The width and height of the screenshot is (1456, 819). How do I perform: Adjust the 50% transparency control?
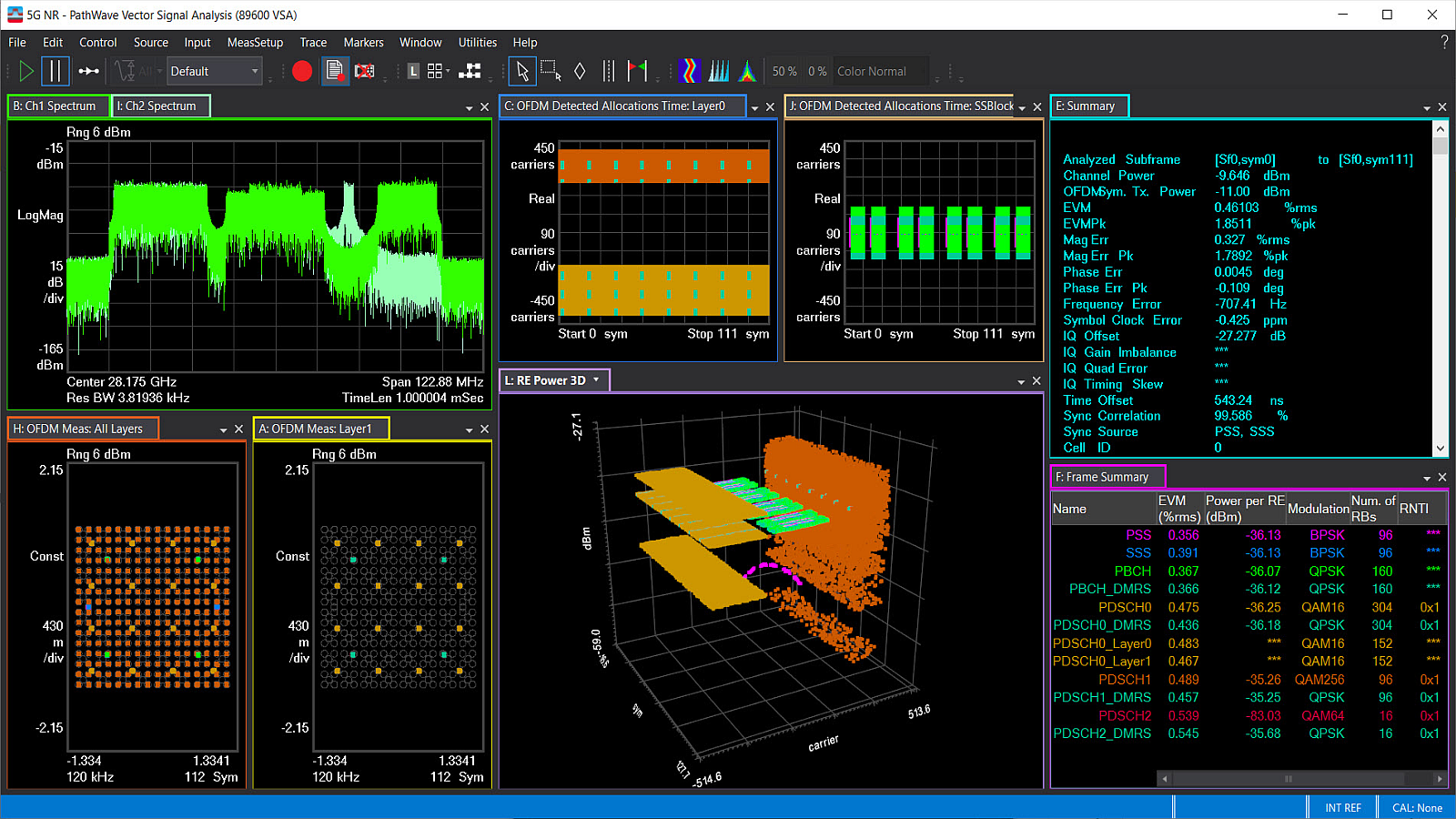784,71
